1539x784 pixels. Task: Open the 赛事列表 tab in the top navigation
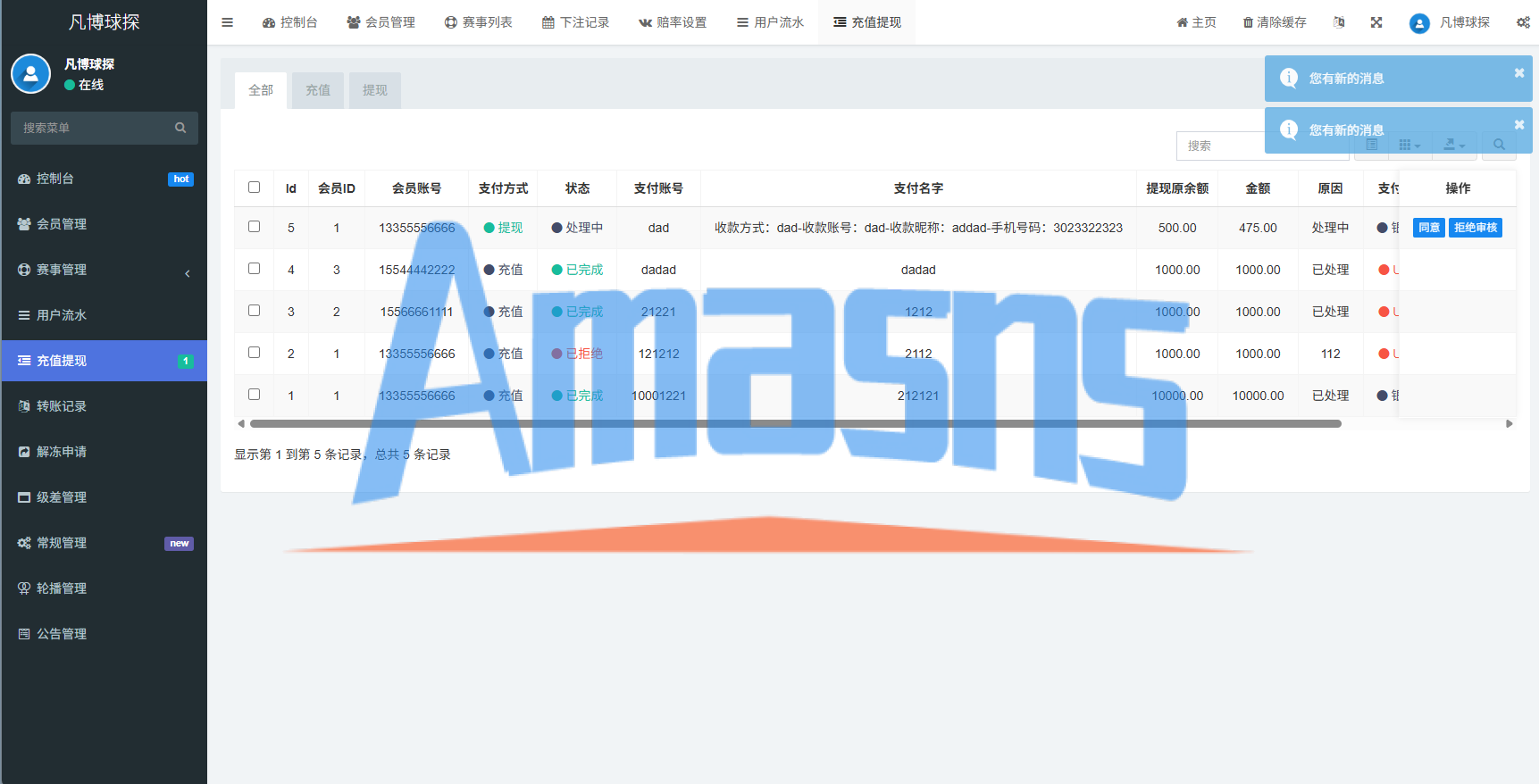coord(478,22)
